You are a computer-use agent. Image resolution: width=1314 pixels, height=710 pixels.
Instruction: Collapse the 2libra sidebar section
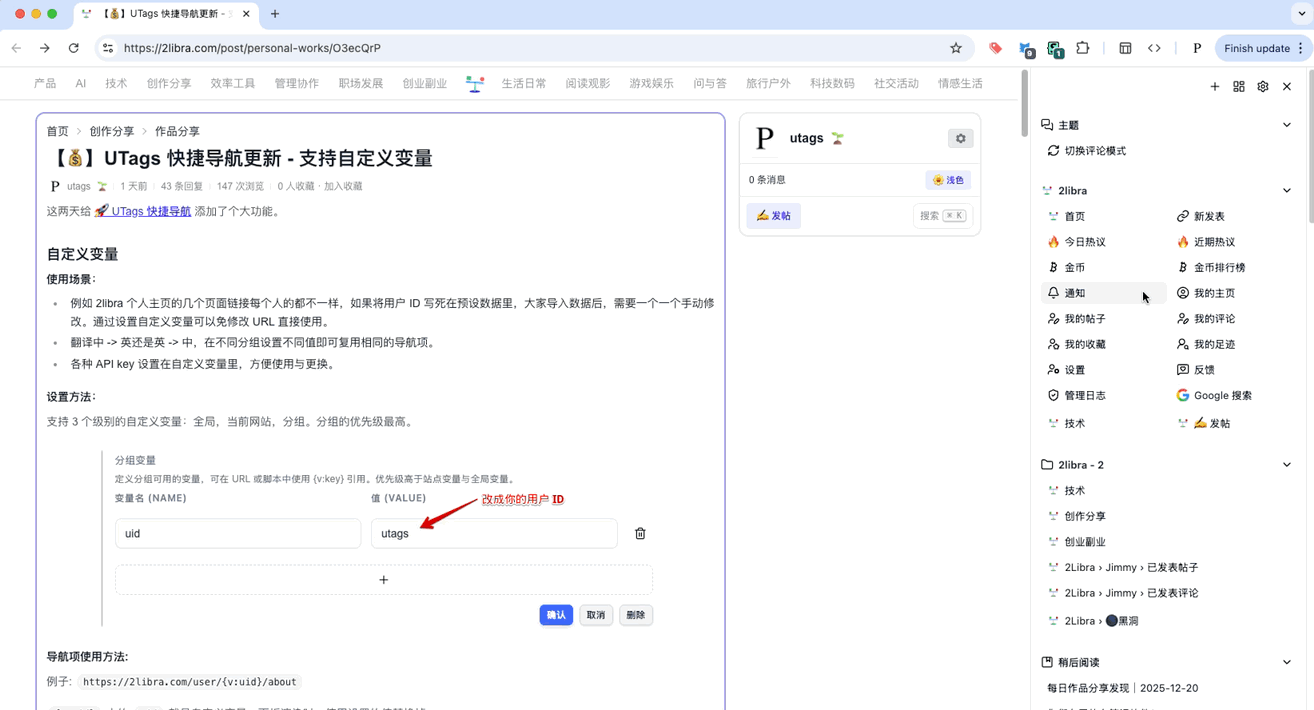point(1288,190)
